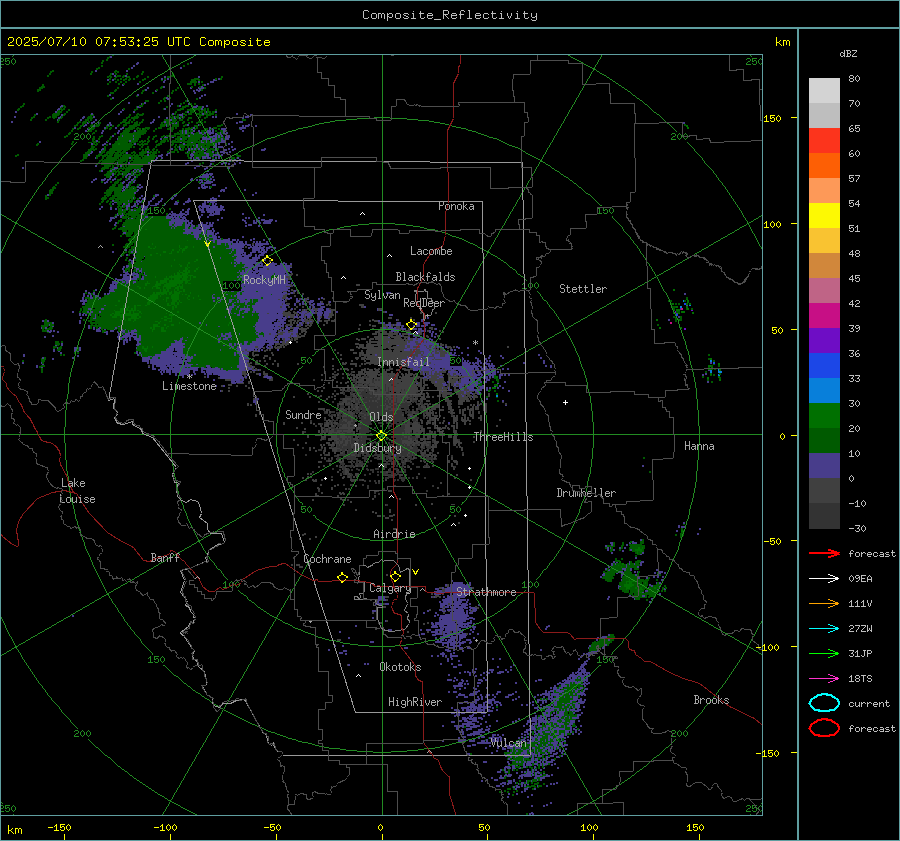This screenshot has width=900, height=841.
Task: Click the orange 111V arrow icon
Action: tap(824, 603)
